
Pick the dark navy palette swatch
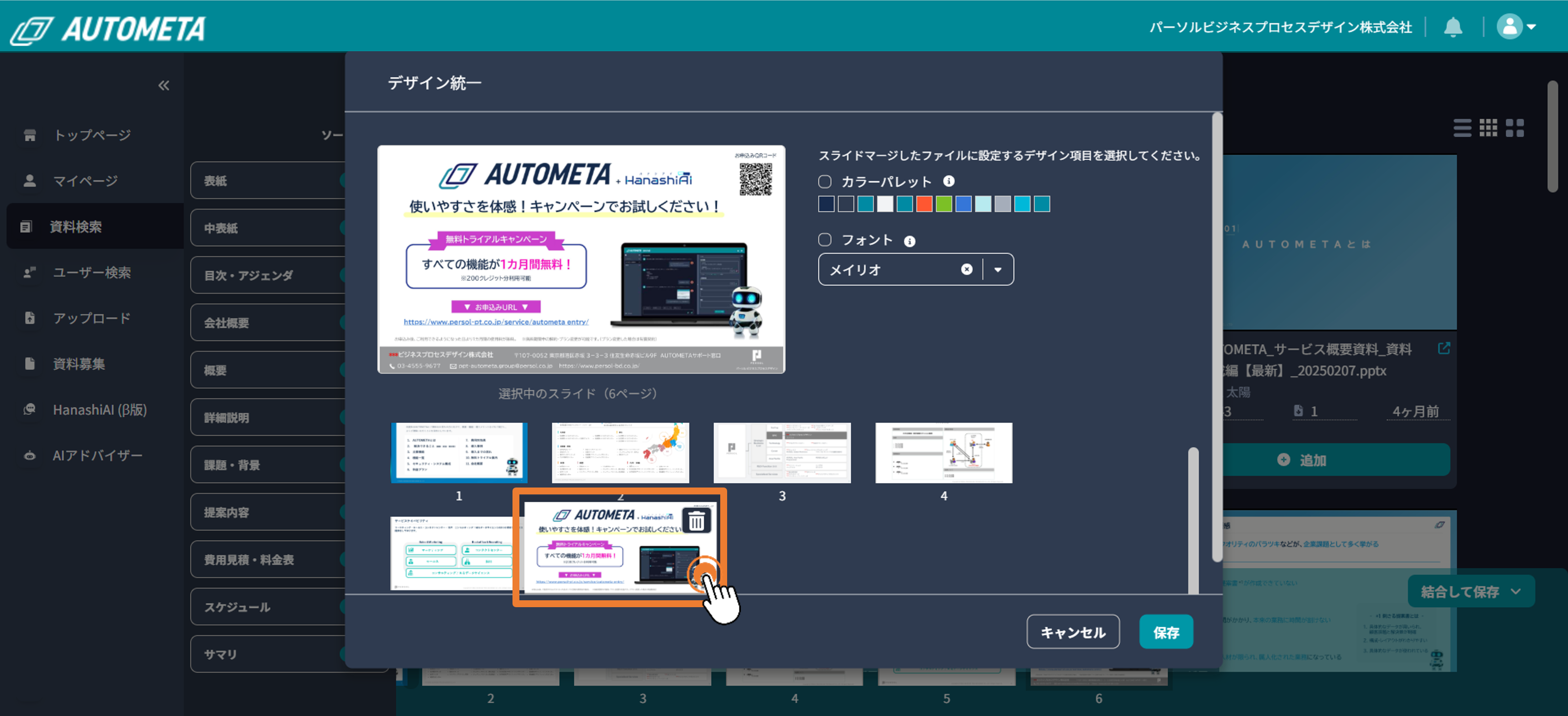[826, 203]
